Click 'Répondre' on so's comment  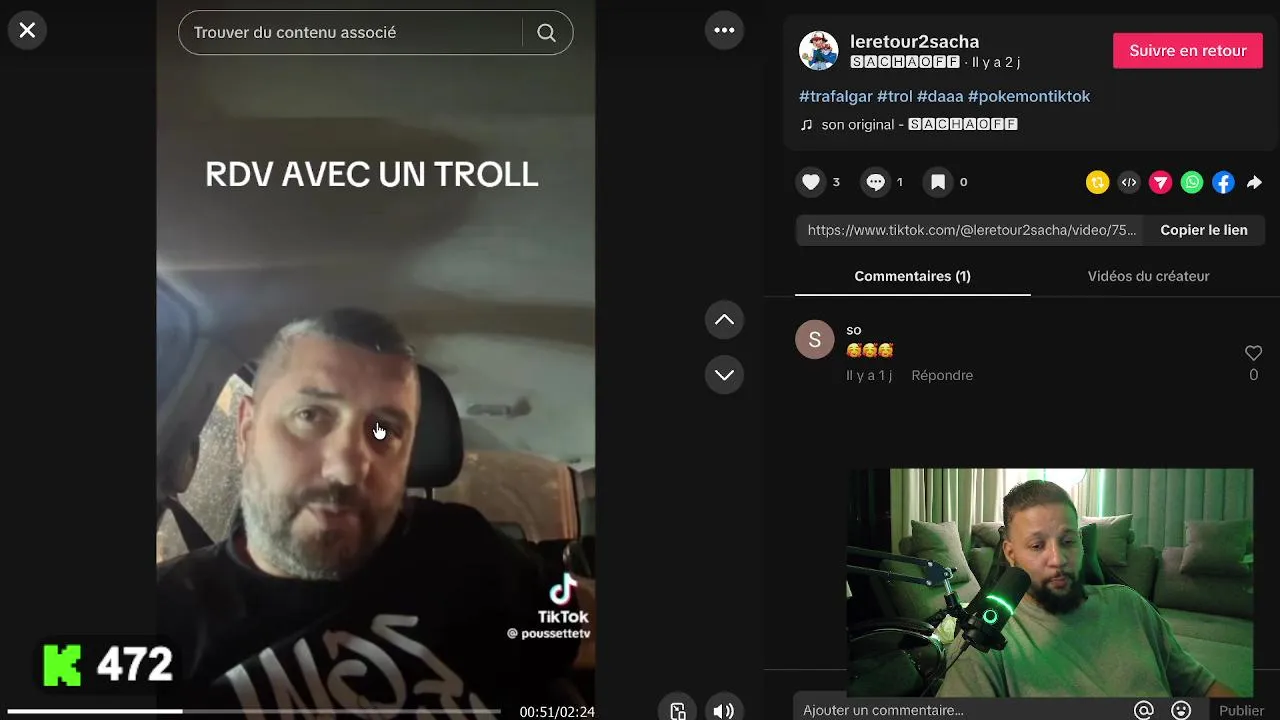(942, 375)
